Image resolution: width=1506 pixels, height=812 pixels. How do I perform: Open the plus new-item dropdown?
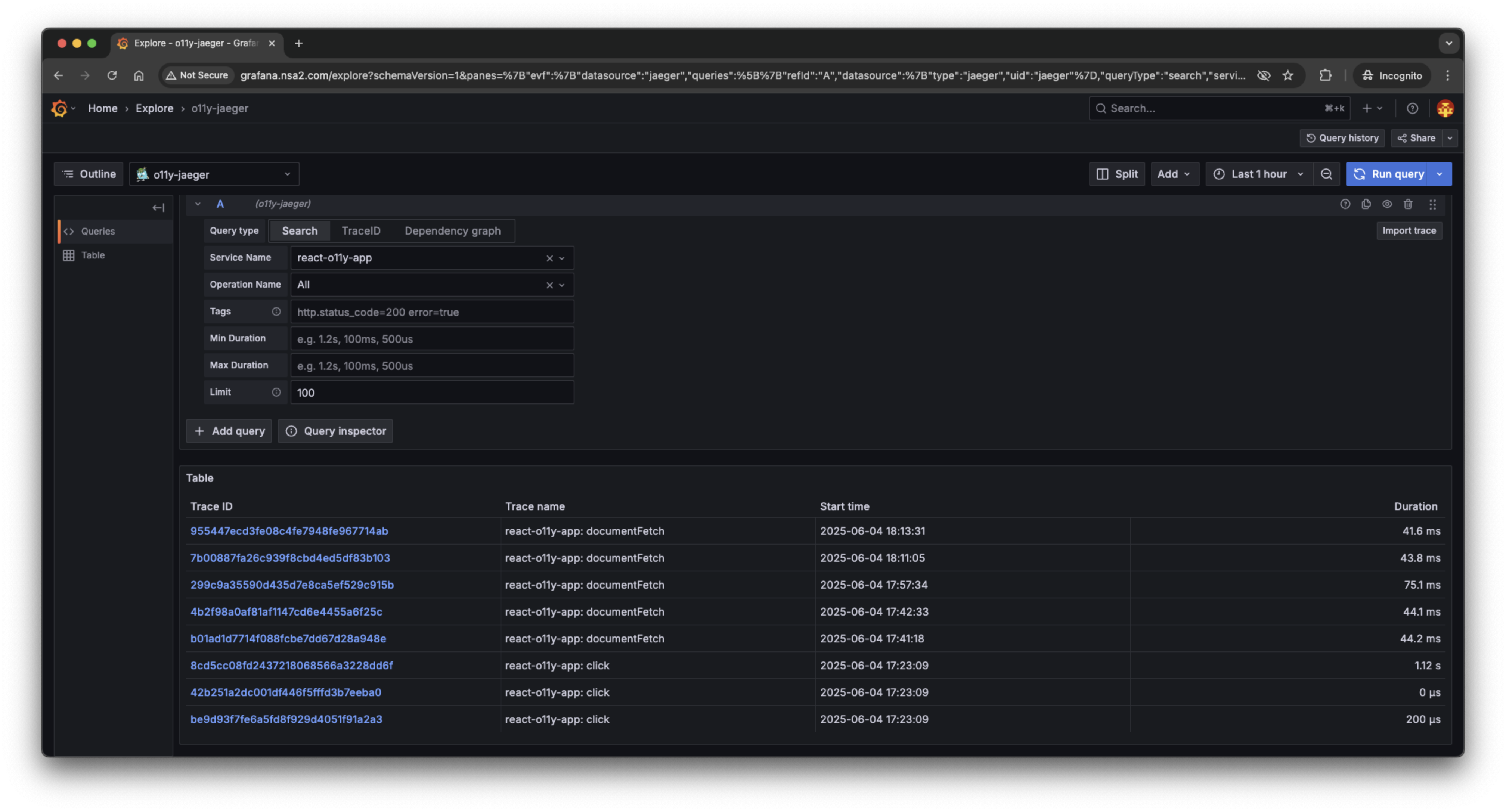click(x=1372, y=108)
